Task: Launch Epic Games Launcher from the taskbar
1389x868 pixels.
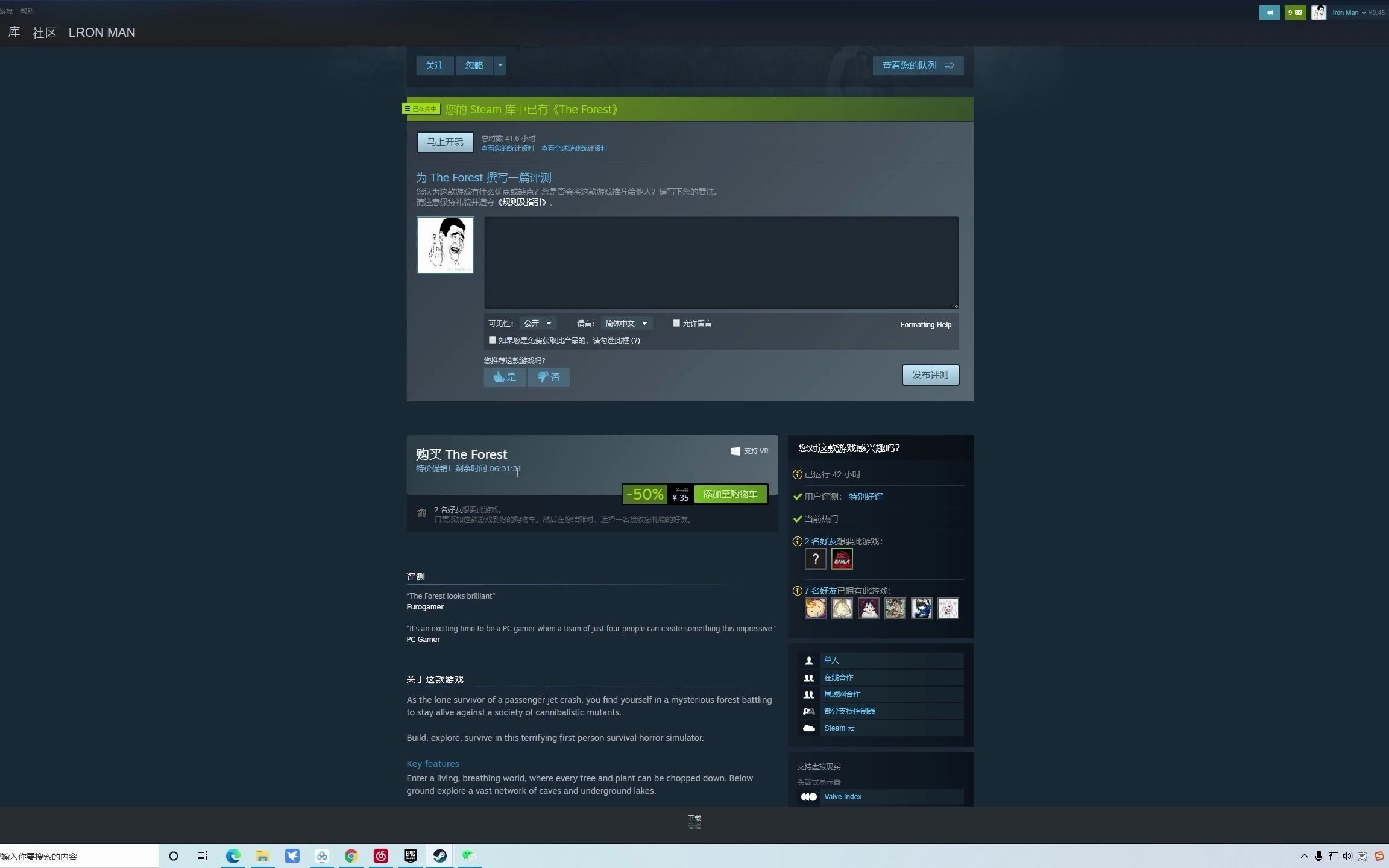Action: click(x=410, y=855)
